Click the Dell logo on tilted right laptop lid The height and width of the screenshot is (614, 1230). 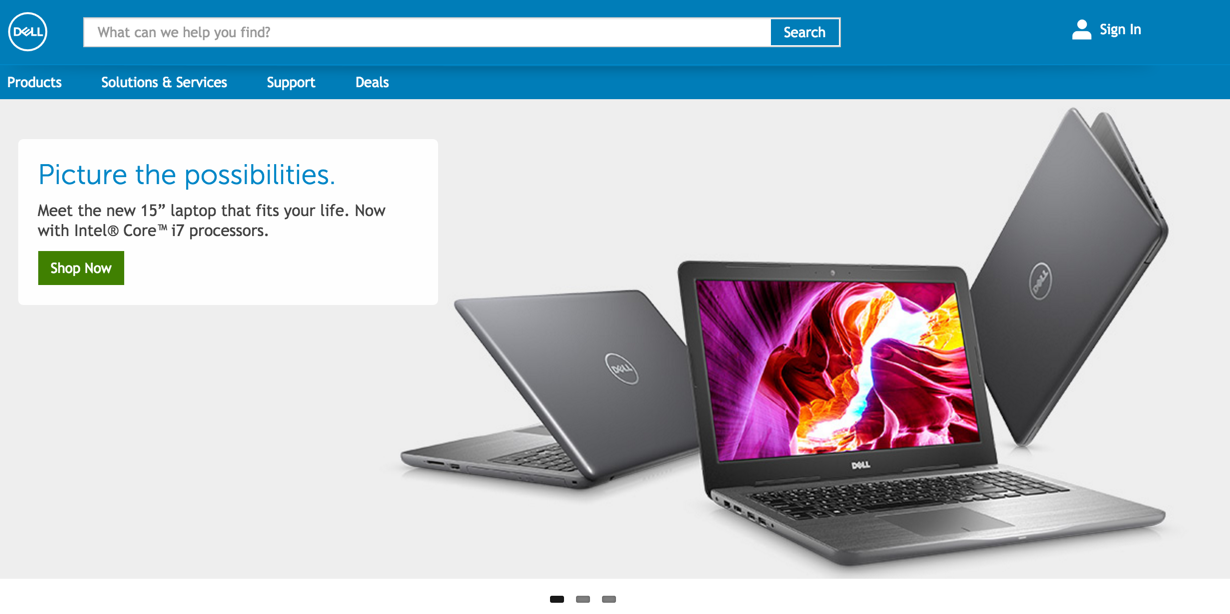click(1040, 280)
